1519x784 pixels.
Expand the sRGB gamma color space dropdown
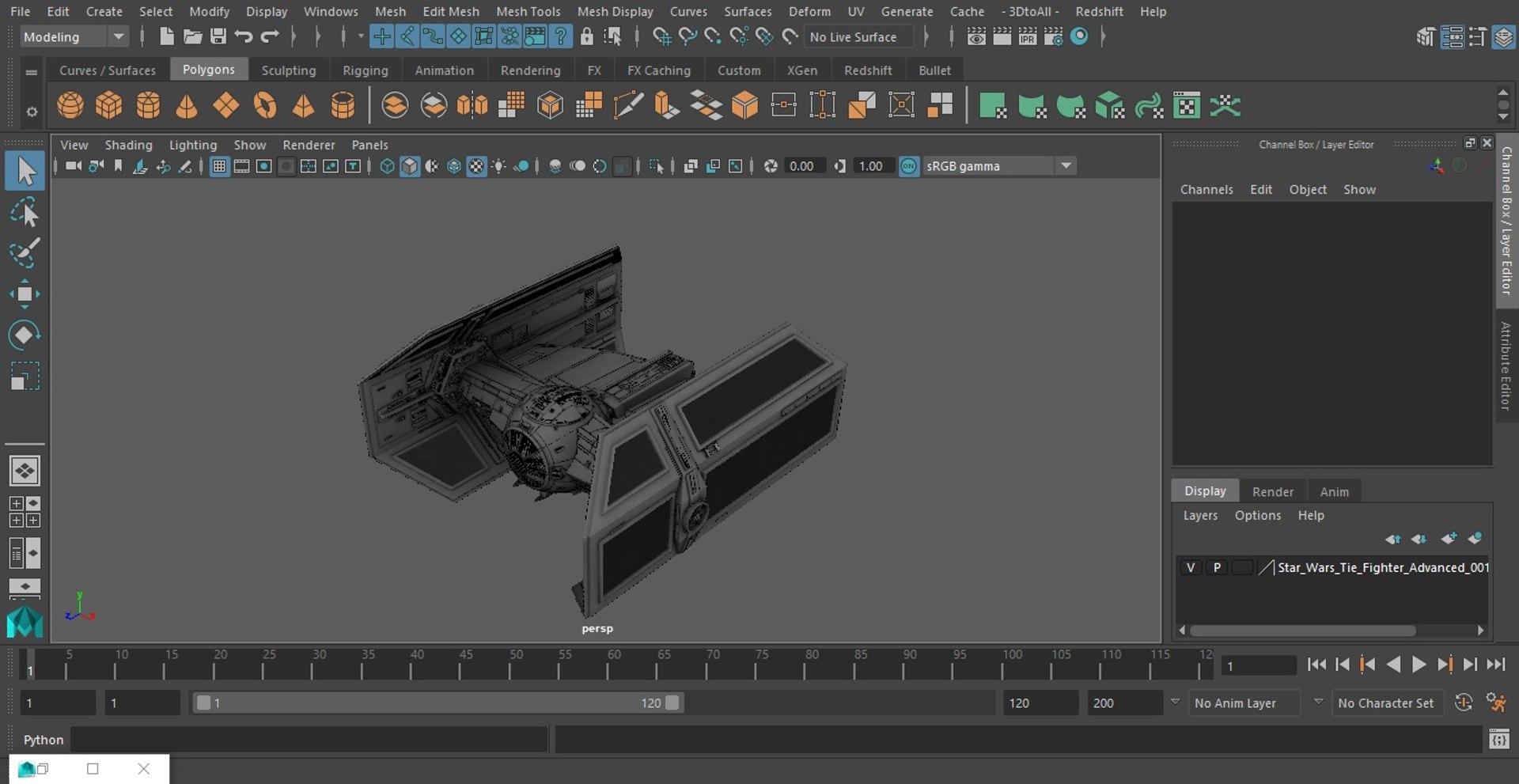point(1066,166)
